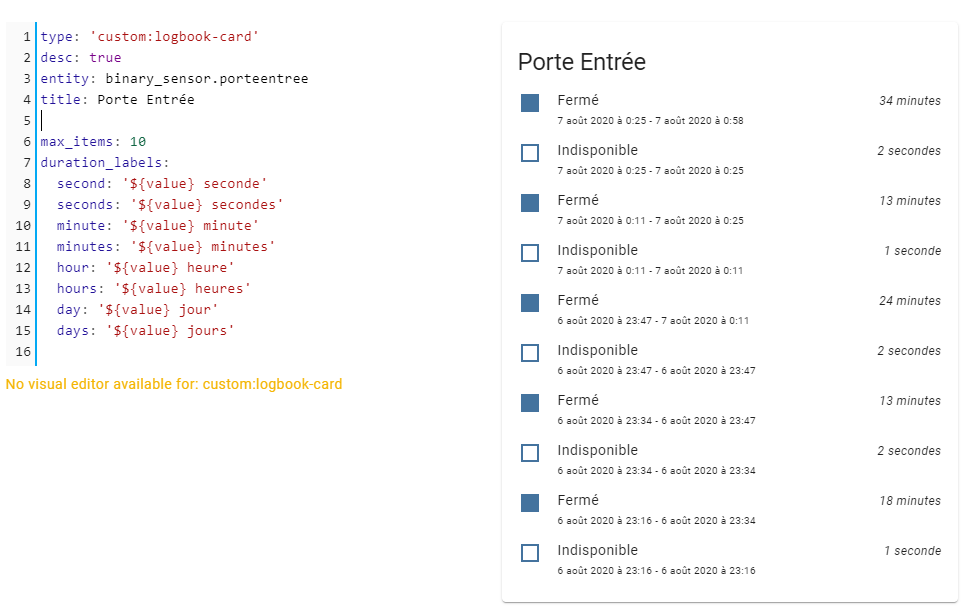The image size is (963, 610).
Task: Select the state icon next to the 18 minutes Fermé entry
Action: [x=529, y=502]
